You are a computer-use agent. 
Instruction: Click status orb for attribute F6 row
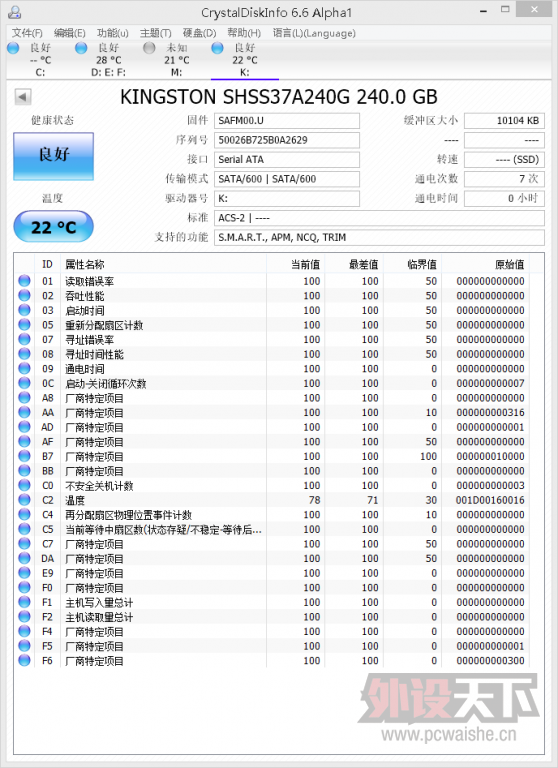click(24, 660)
